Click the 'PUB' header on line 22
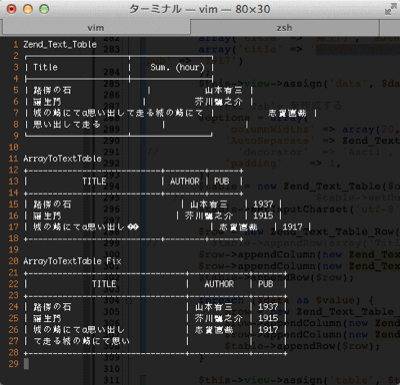400x385 pixels. tap(265, 284)
